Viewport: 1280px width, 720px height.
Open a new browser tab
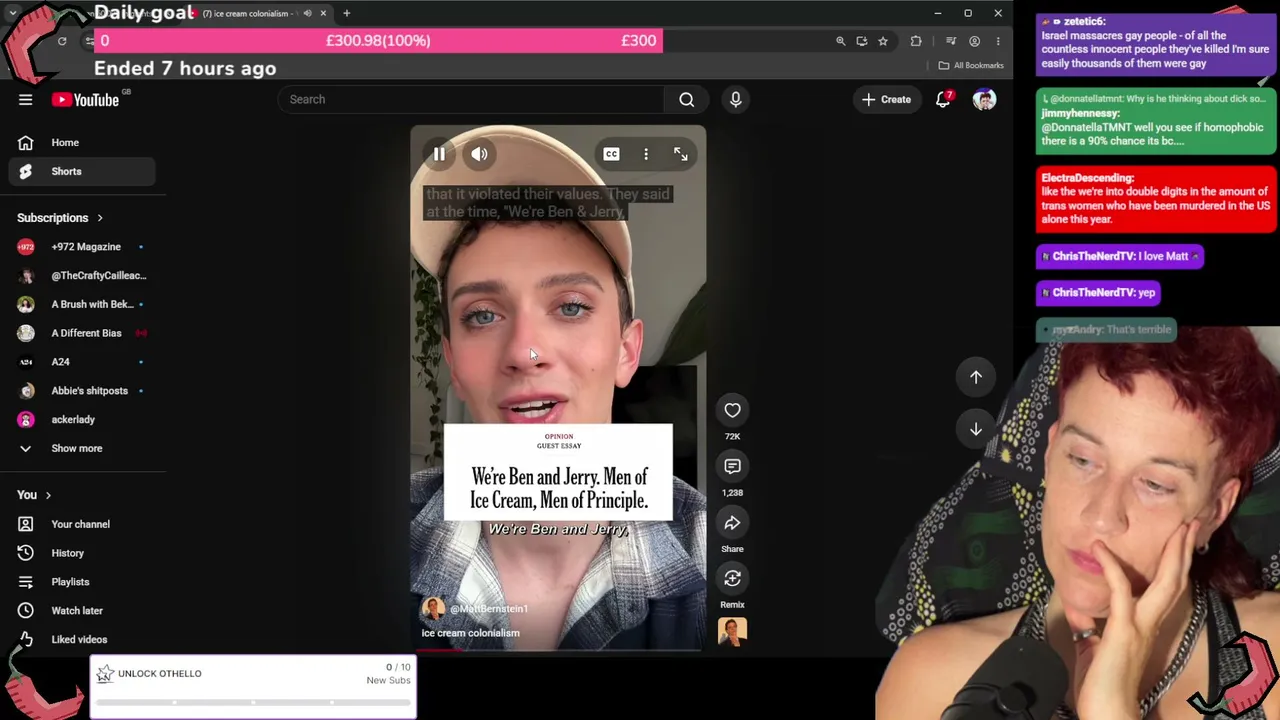[346, 13]
